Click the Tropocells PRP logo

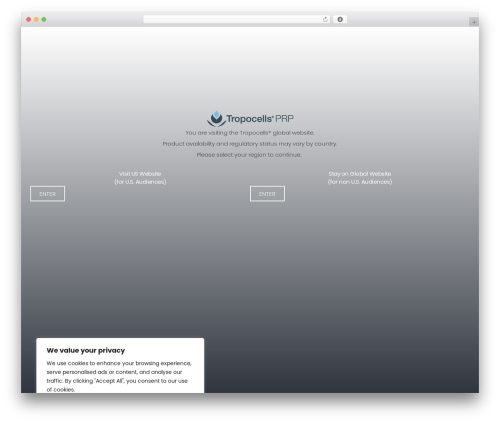pos(250,119)
